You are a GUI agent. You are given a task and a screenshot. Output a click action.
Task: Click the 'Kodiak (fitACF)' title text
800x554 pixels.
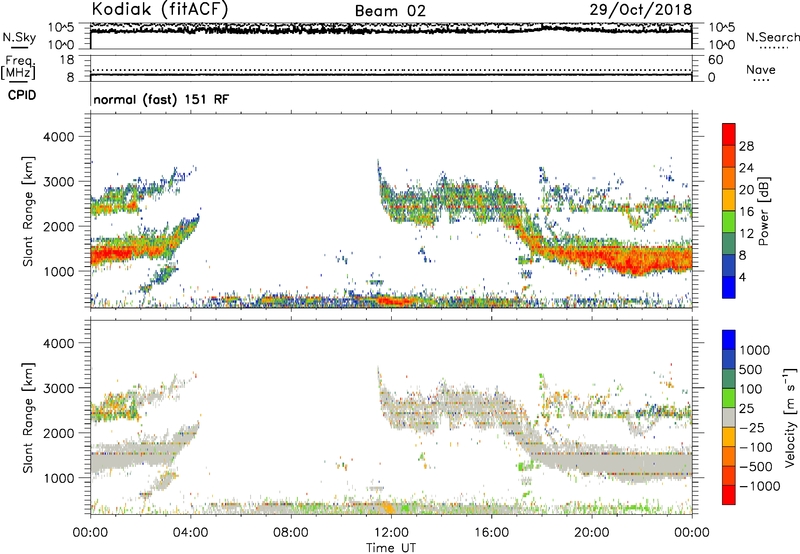click(x=160, y=10)
